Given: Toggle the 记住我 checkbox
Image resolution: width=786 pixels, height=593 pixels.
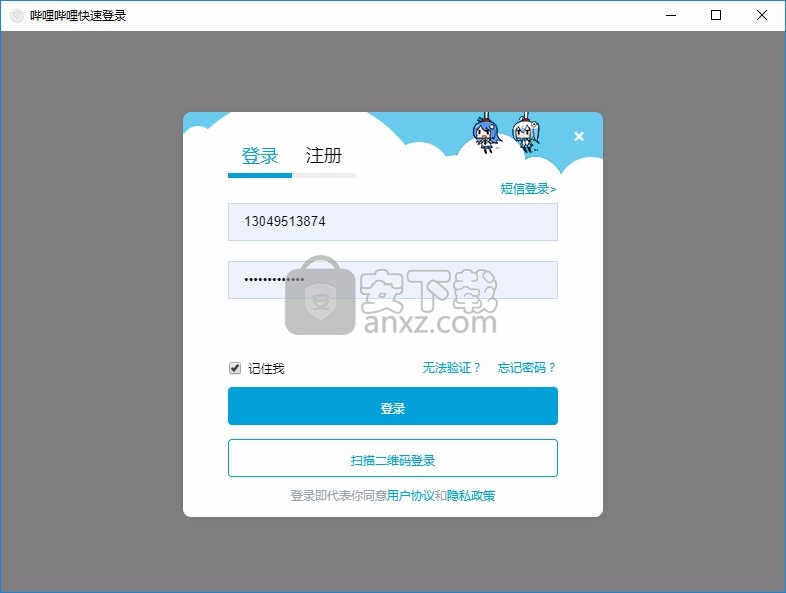Looking at the screenshot, I should pyautogui.click(x=235, y=368).
